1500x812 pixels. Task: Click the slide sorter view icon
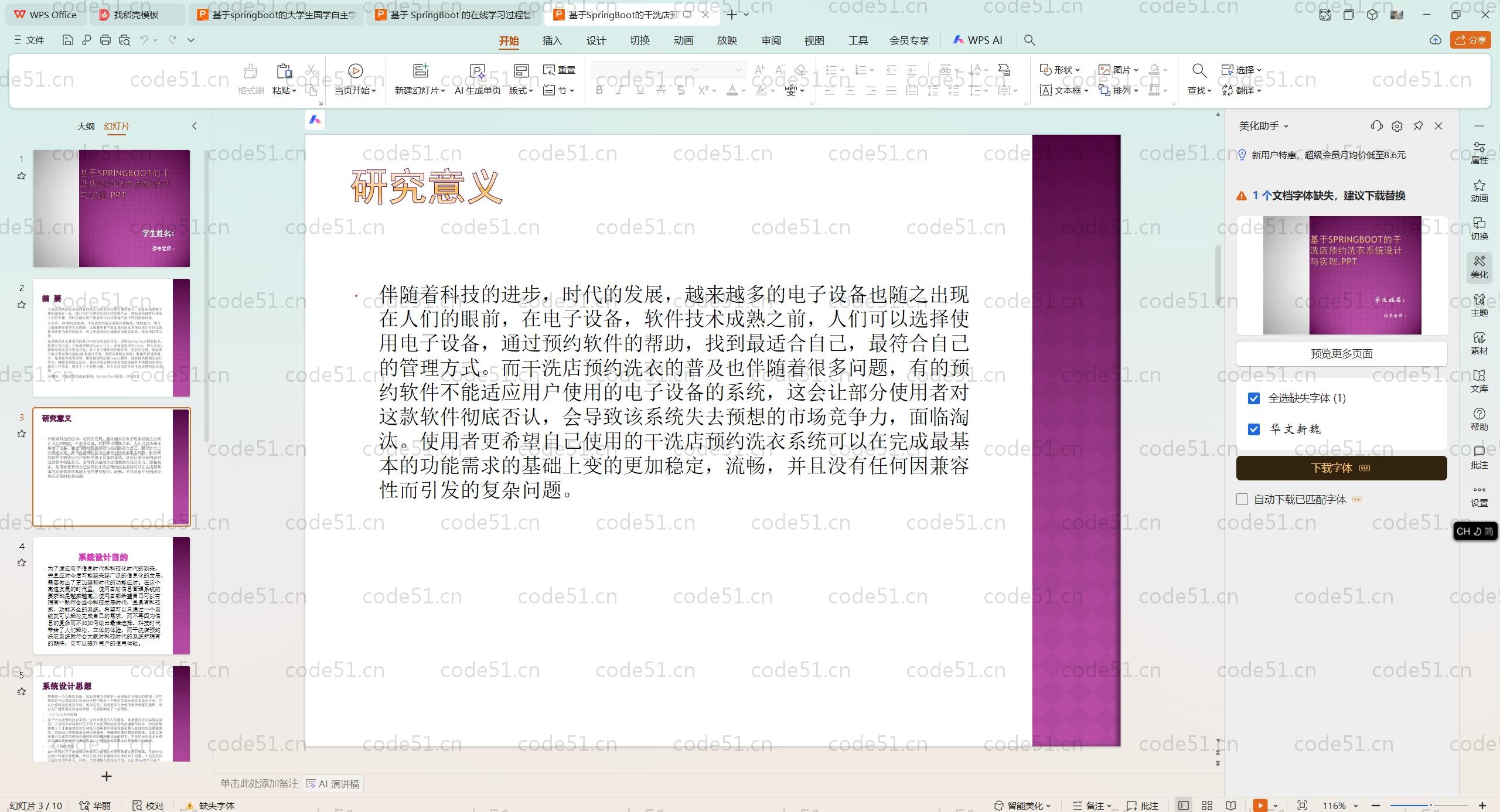coord(1207,806)
